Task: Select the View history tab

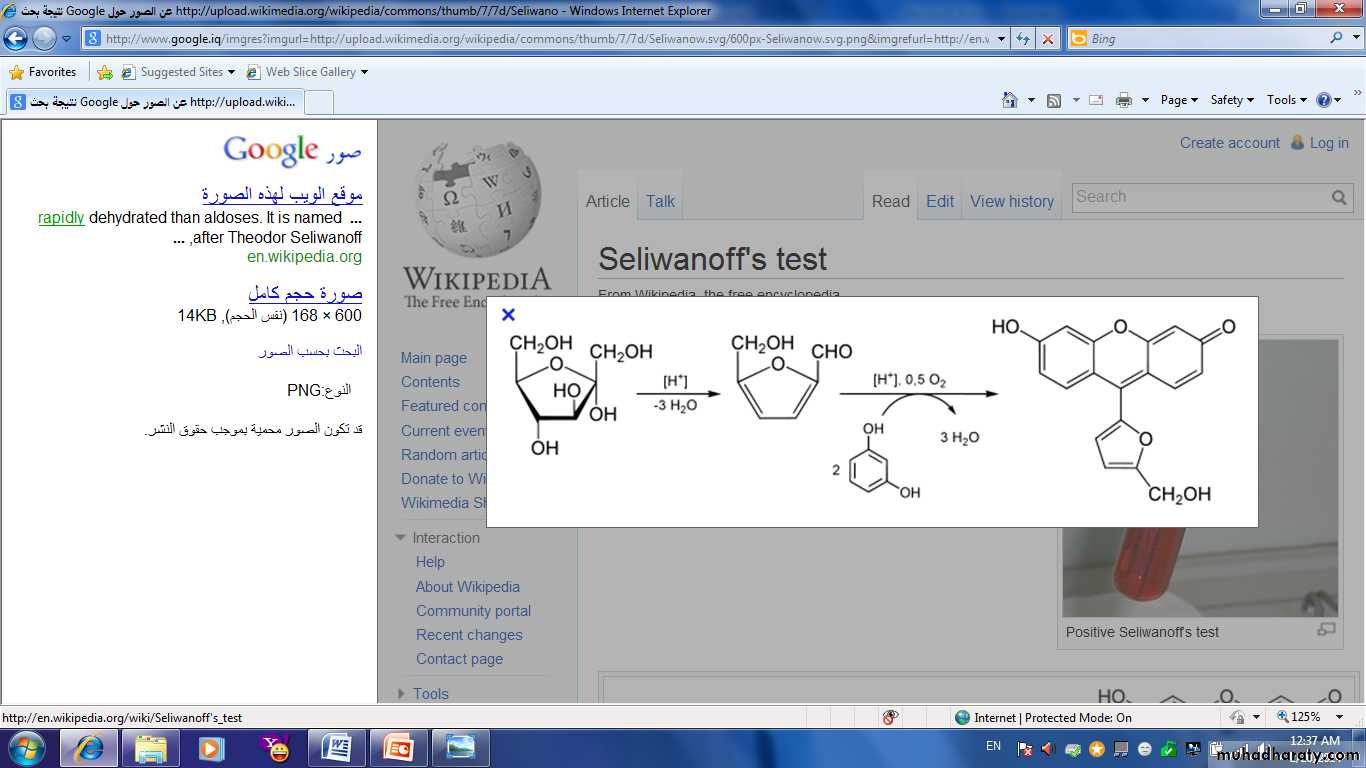Action: [x=1011, y=201]
